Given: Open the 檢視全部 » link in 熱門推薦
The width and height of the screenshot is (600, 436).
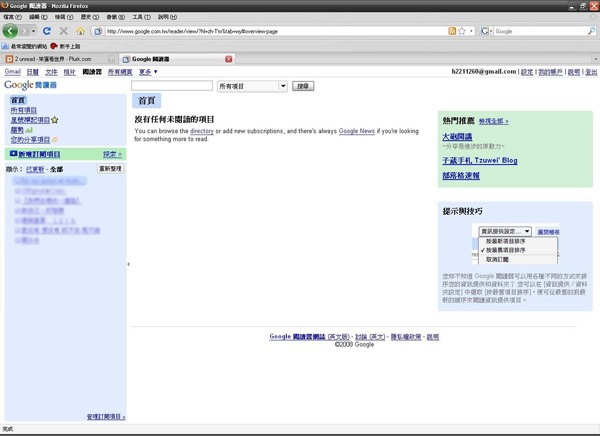Looking at the screenshot, I should [494, 121].
